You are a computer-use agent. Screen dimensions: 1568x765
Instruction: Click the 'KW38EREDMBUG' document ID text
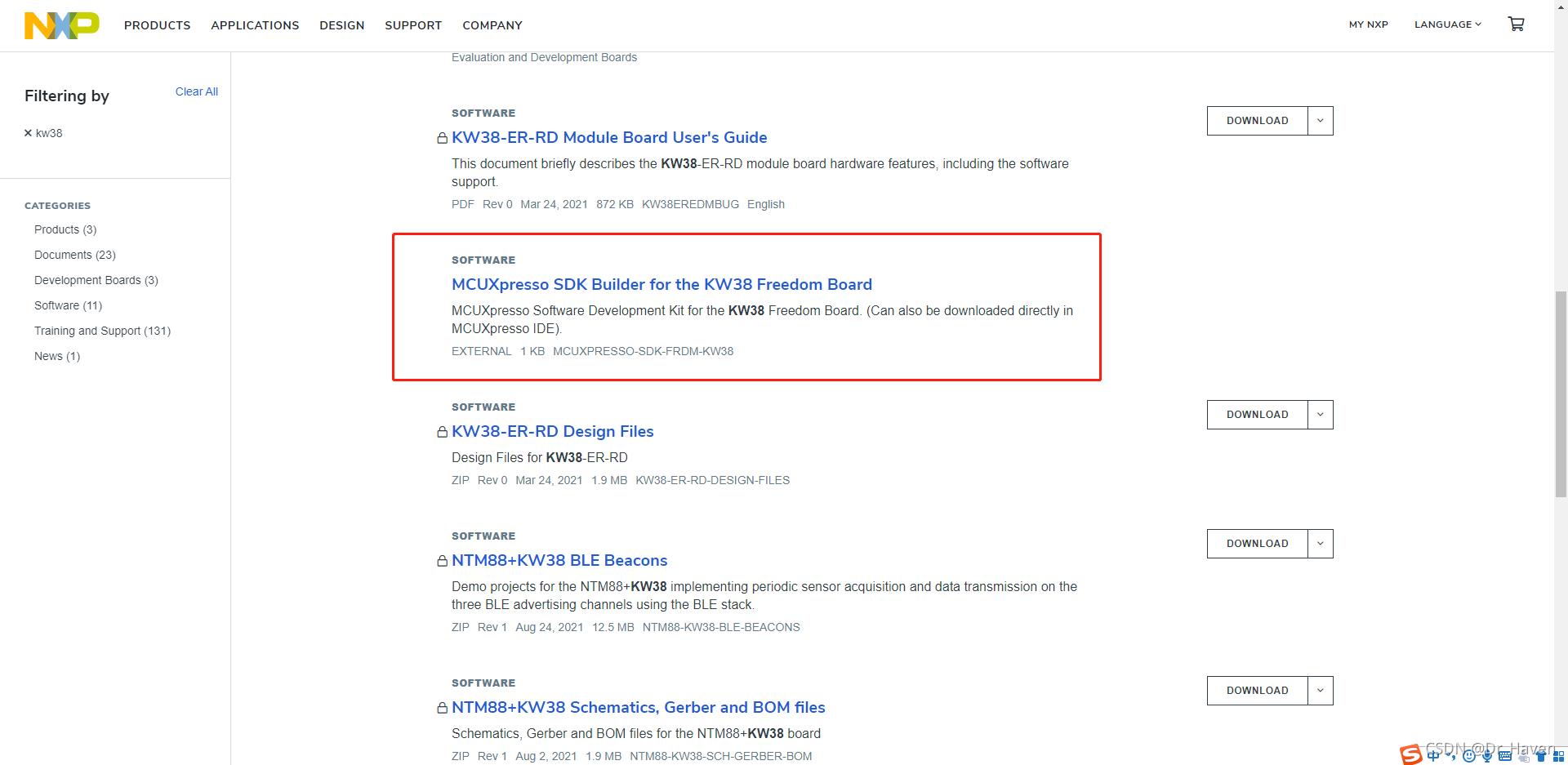690,204
